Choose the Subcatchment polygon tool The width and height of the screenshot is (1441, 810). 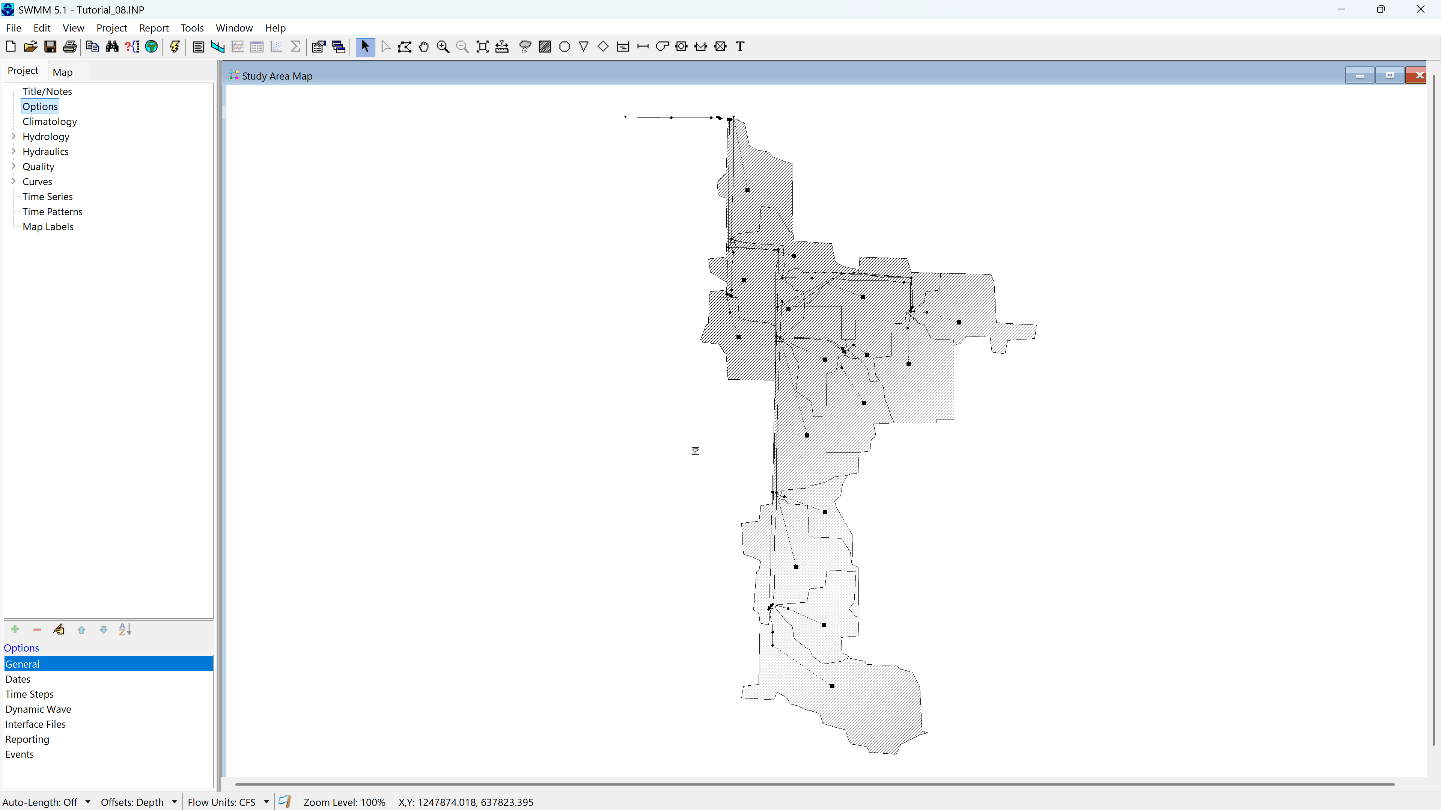545,46
